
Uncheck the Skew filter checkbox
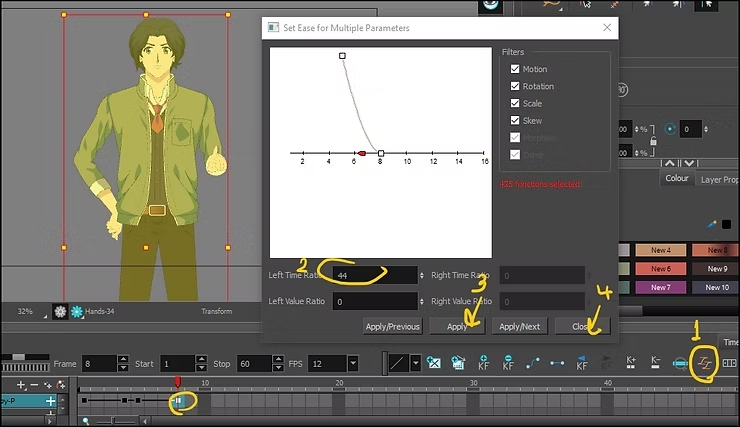click(x=515, y=120)
